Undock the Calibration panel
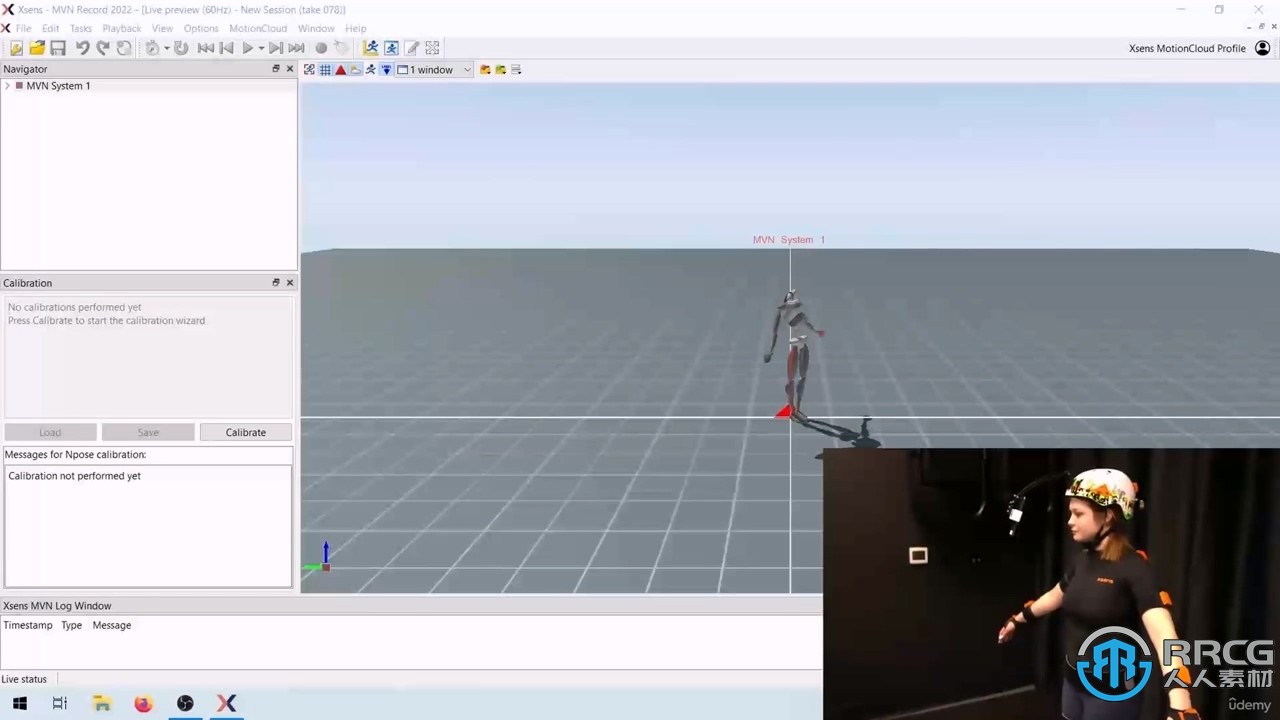This screenshot has width=1280, height=720. tap(276, 283)
